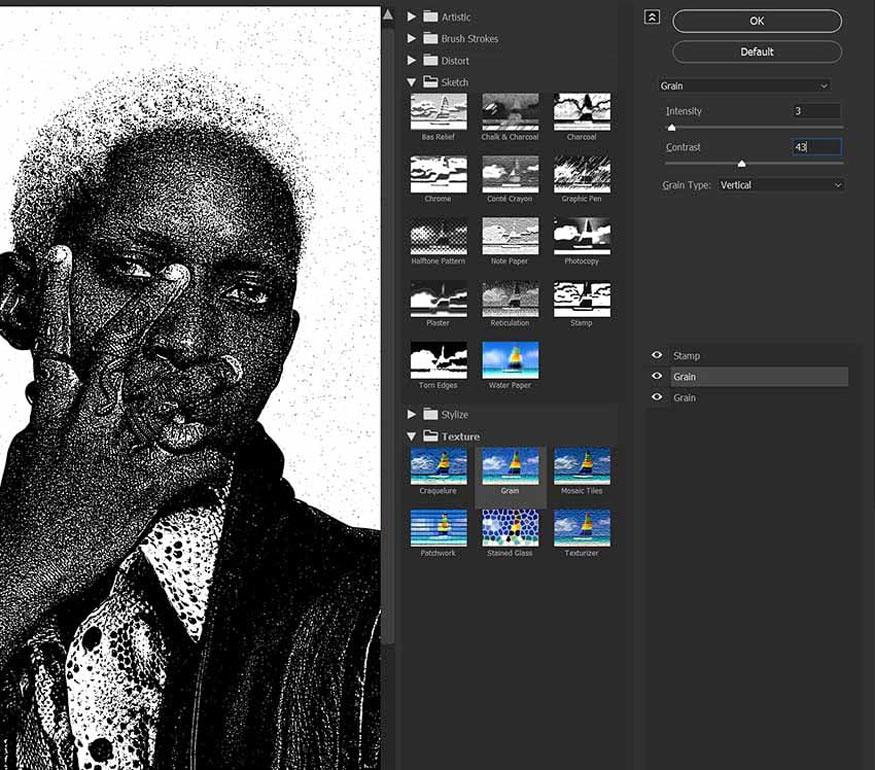Toggle visibility of the Stamp effect layer
Image resolution: width=875 pixels, height=770 pixels.
pyautogui.click(x=657, y=355)
